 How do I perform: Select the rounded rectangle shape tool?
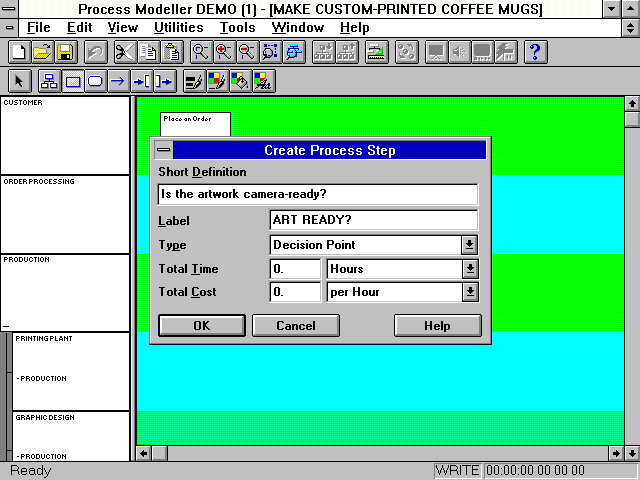click(x=95, y=82)
